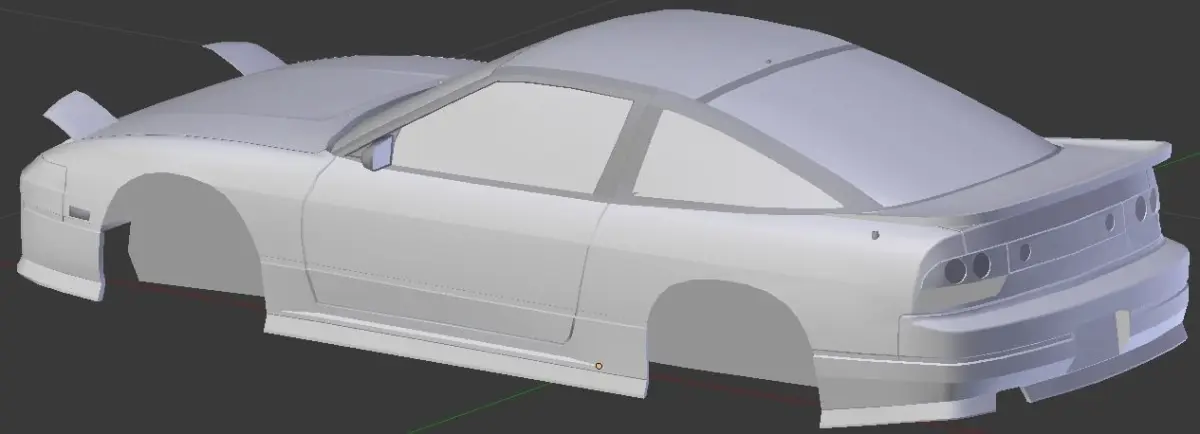Select the round tail lights cluster
Image resolution: width=1200 pixels, height=434 pixels.
coord(970,265)
